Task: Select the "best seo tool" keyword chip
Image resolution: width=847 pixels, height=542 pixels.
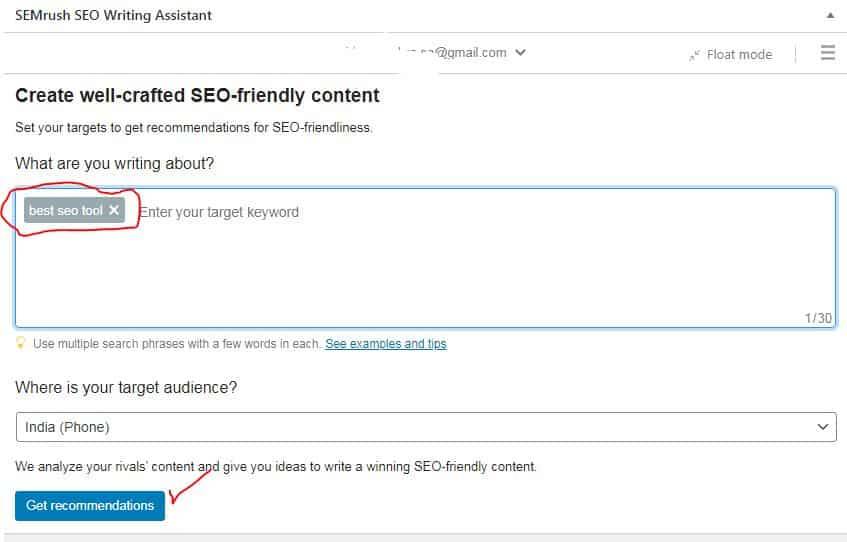Action: [66, 210]
